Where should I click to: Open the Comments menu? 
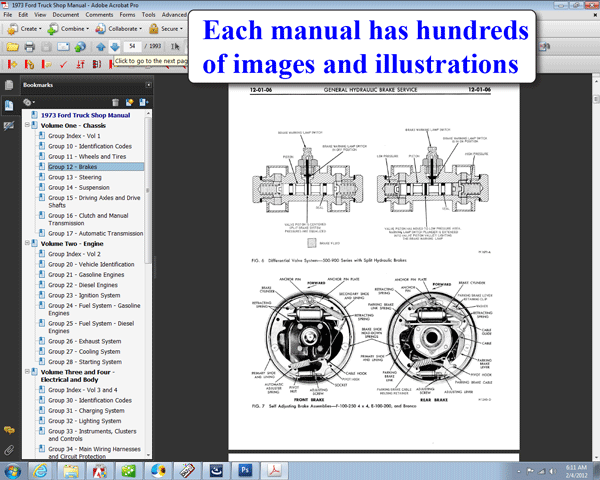pyautogui.click(x=99, y=15)
